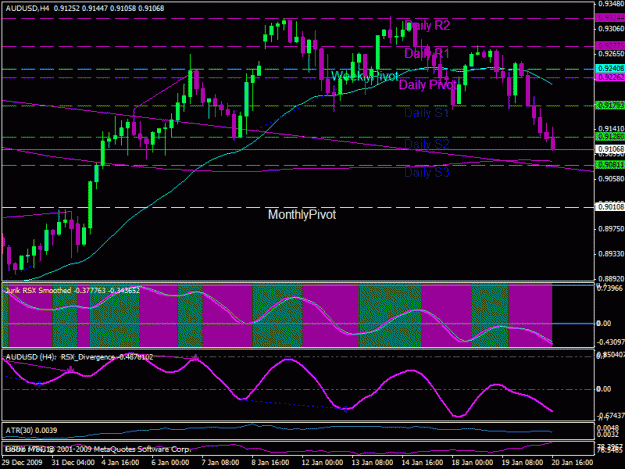Screen dimensions: 625x469
Task: Click the 0.88920 price axis value
Action: [611, 279]
